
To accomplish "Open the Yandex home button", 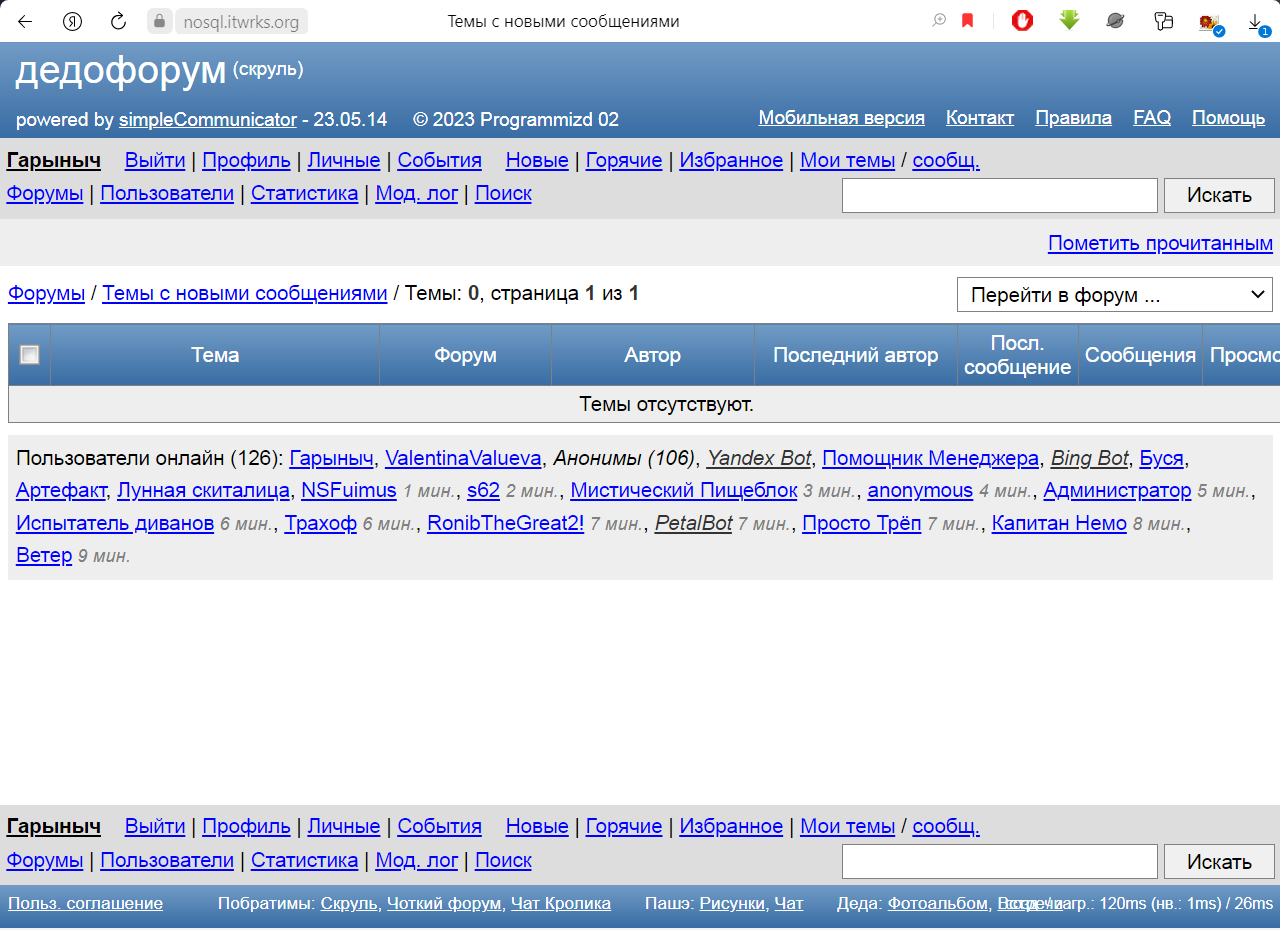I will [x=72, y=21].
